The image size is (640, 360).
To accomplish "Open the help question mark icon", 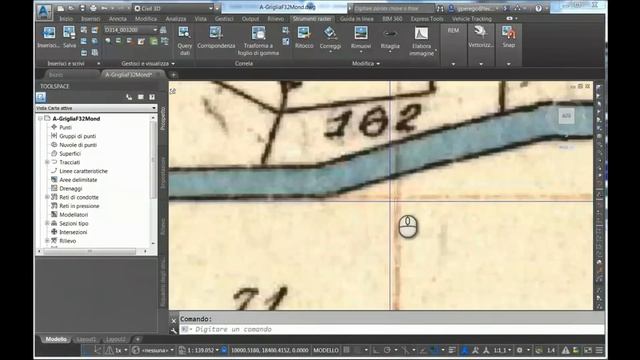I will click(x=539, y=8).
